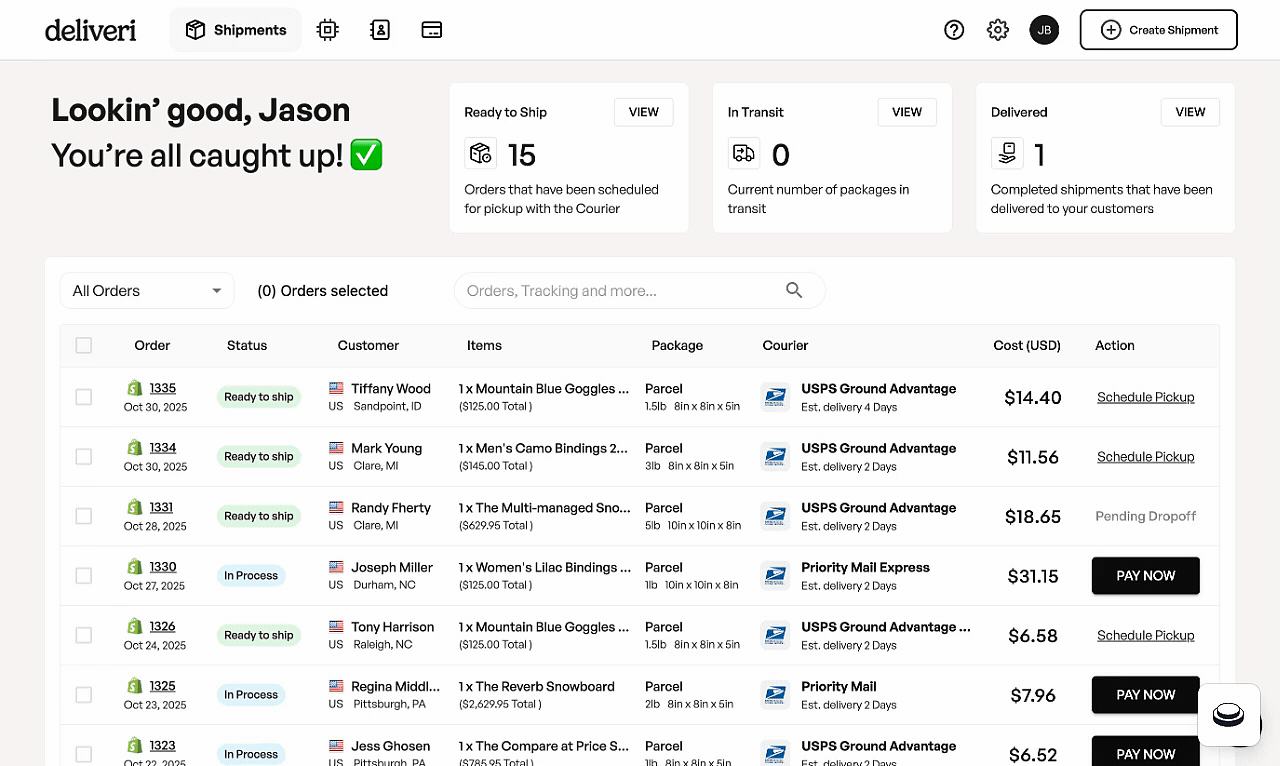Click the deliveri logo
Screen dimensions: 1280x766
[90, 30]
